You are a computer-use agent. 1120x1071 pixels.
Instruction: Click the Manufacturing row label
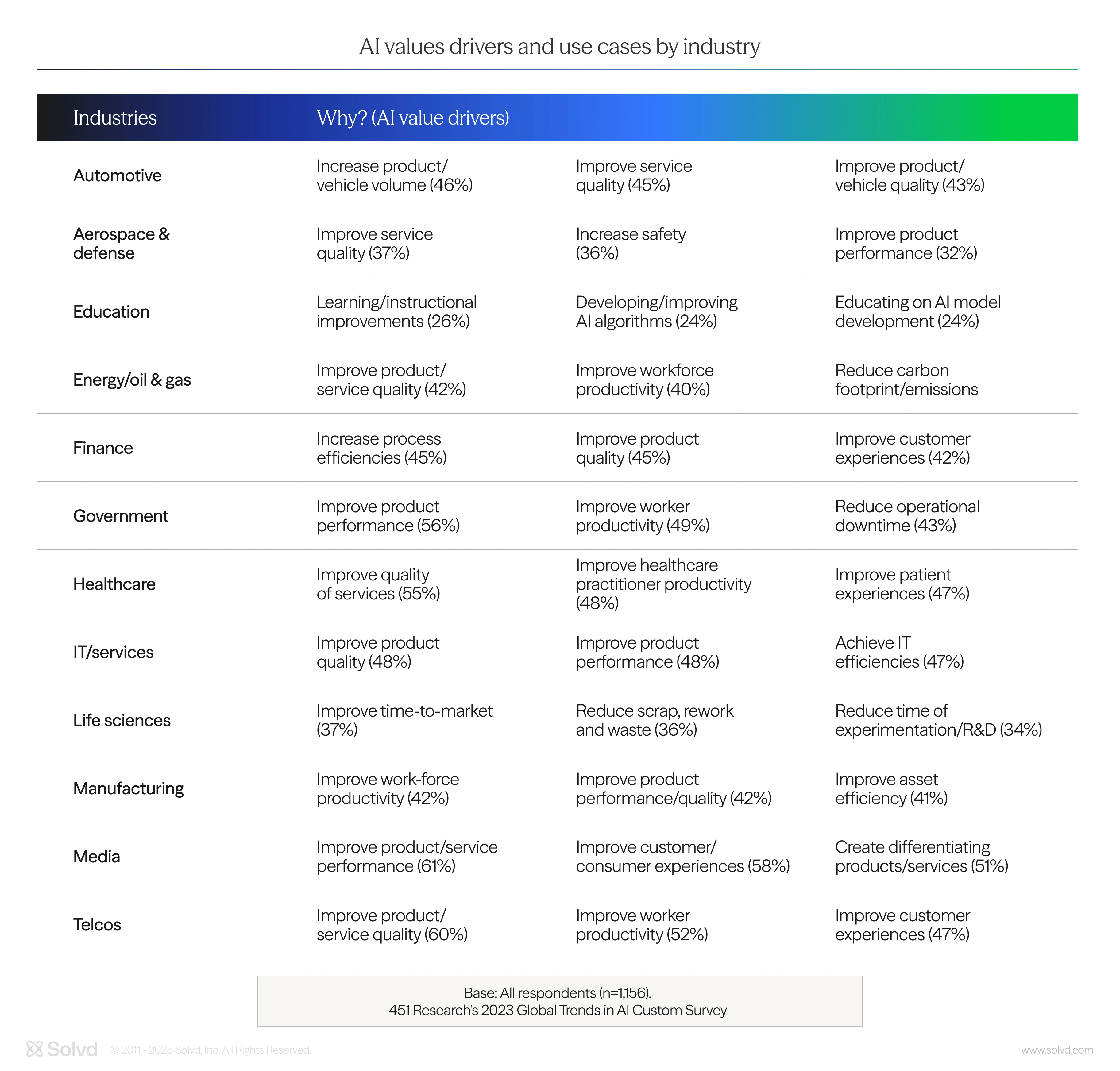pos(129,788)
